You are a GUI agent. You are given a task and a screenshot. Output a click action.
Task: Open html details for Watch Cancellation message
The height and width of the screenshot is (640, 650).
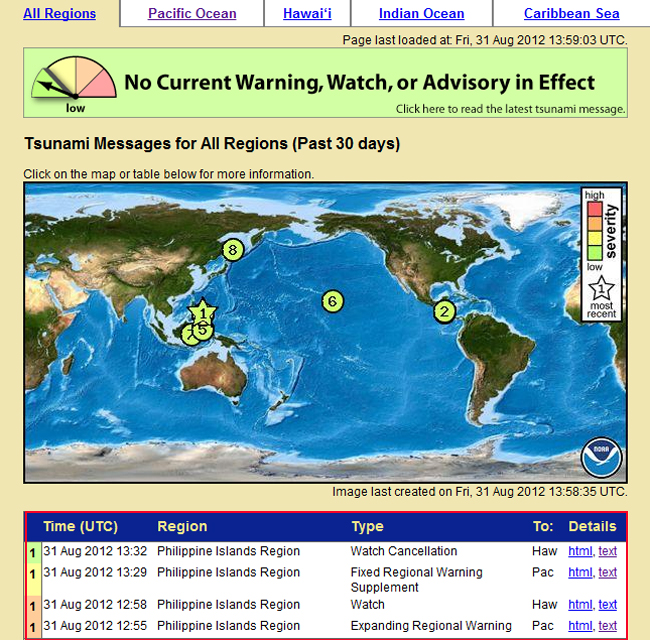[x=579, y=551]
